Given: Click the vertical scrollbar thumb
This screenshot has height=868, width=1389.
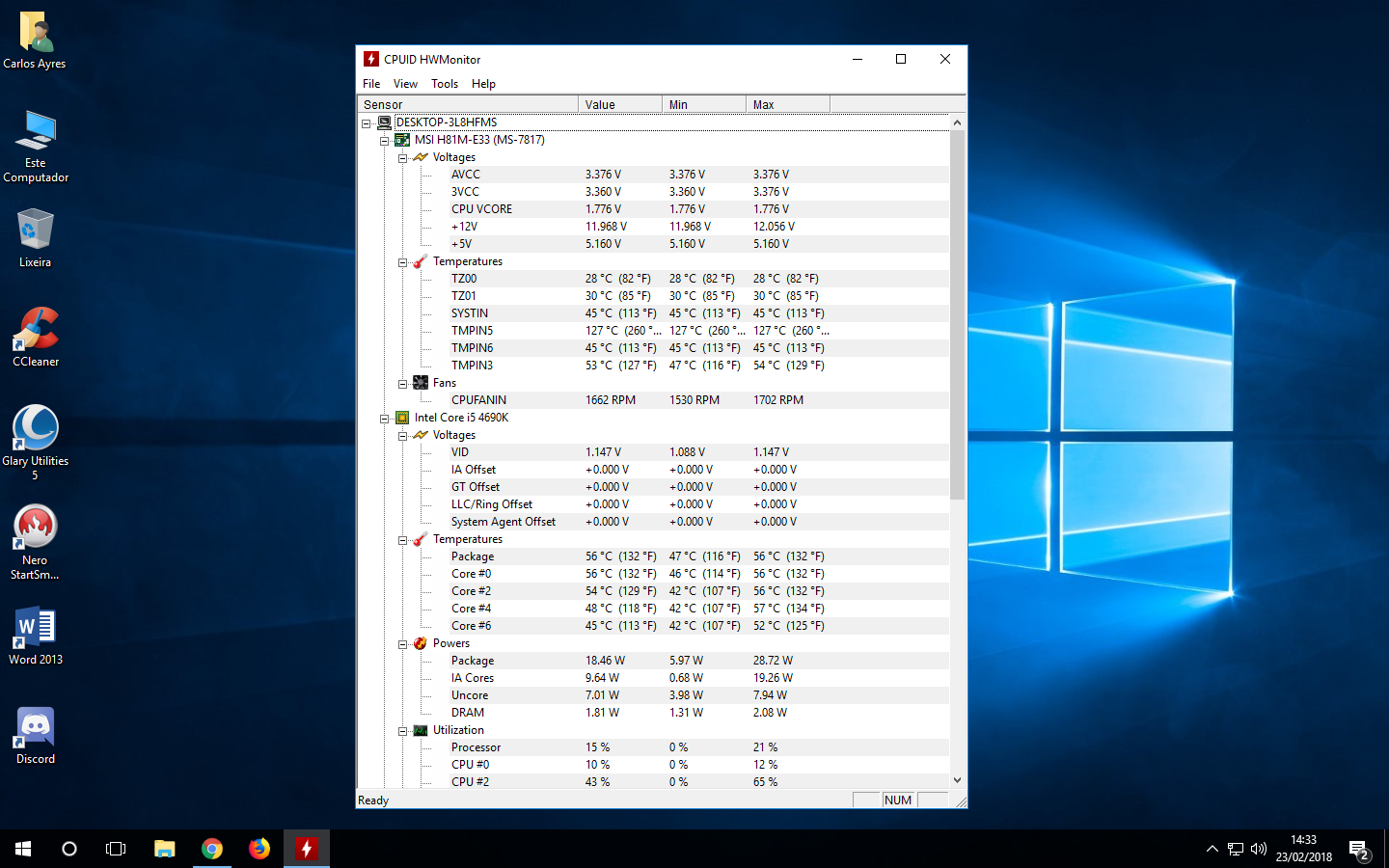Looking at the screenshot, I should [x=957, y=315].
